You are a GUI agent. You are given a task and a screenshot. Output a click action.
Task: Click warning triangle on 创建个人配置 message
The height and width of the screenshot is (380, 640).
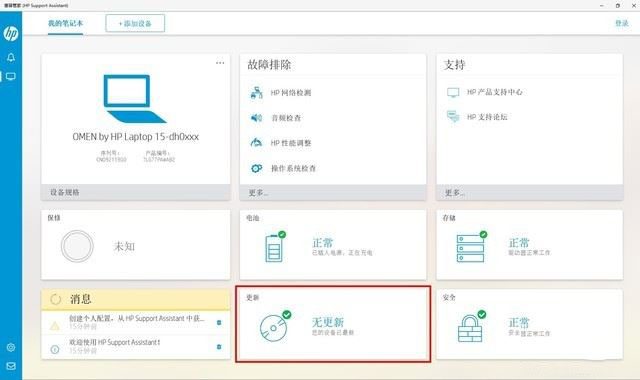click(55, 326)
